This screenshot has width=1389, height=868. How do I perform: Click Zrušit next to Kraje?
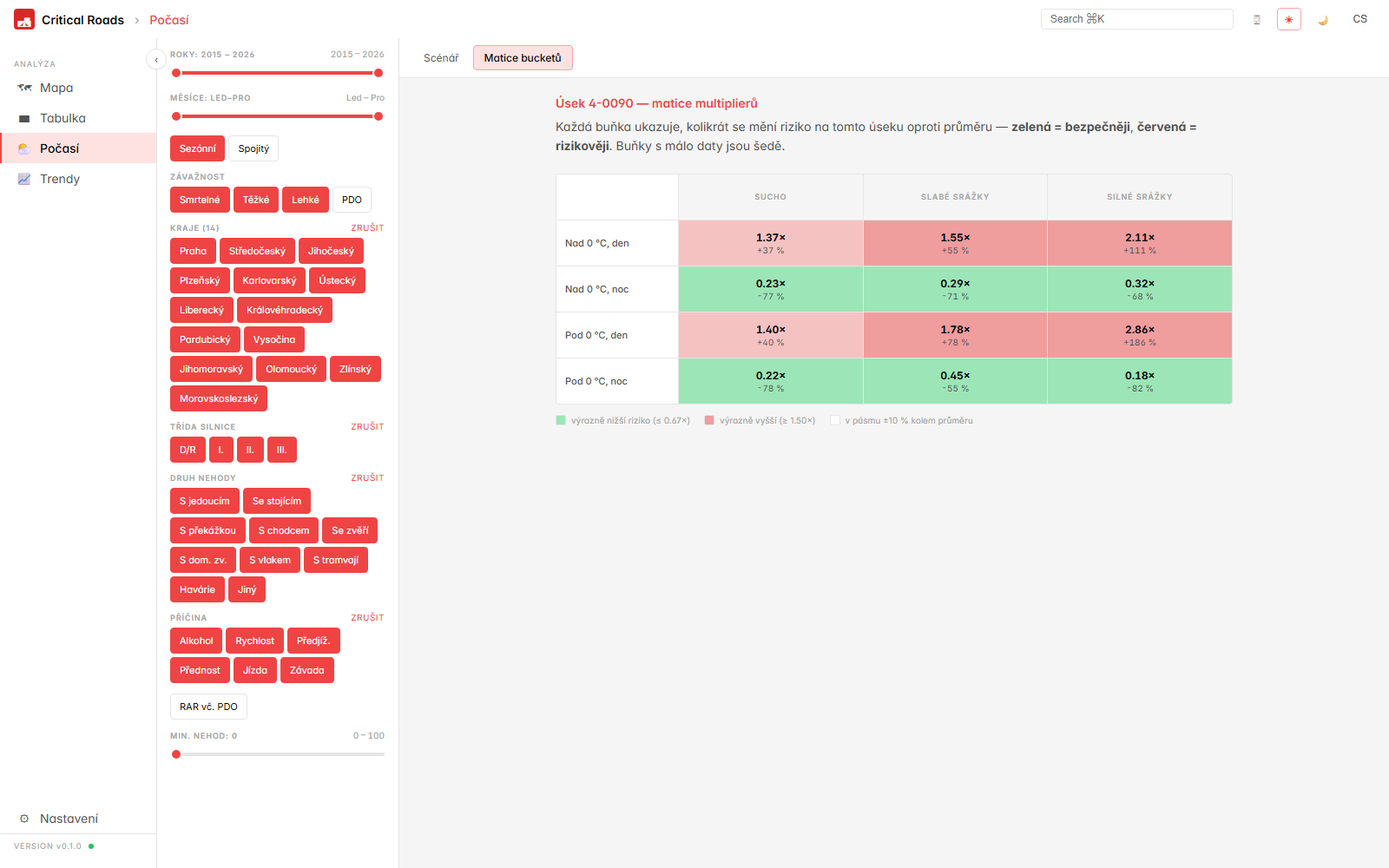[x=367, y=227]
